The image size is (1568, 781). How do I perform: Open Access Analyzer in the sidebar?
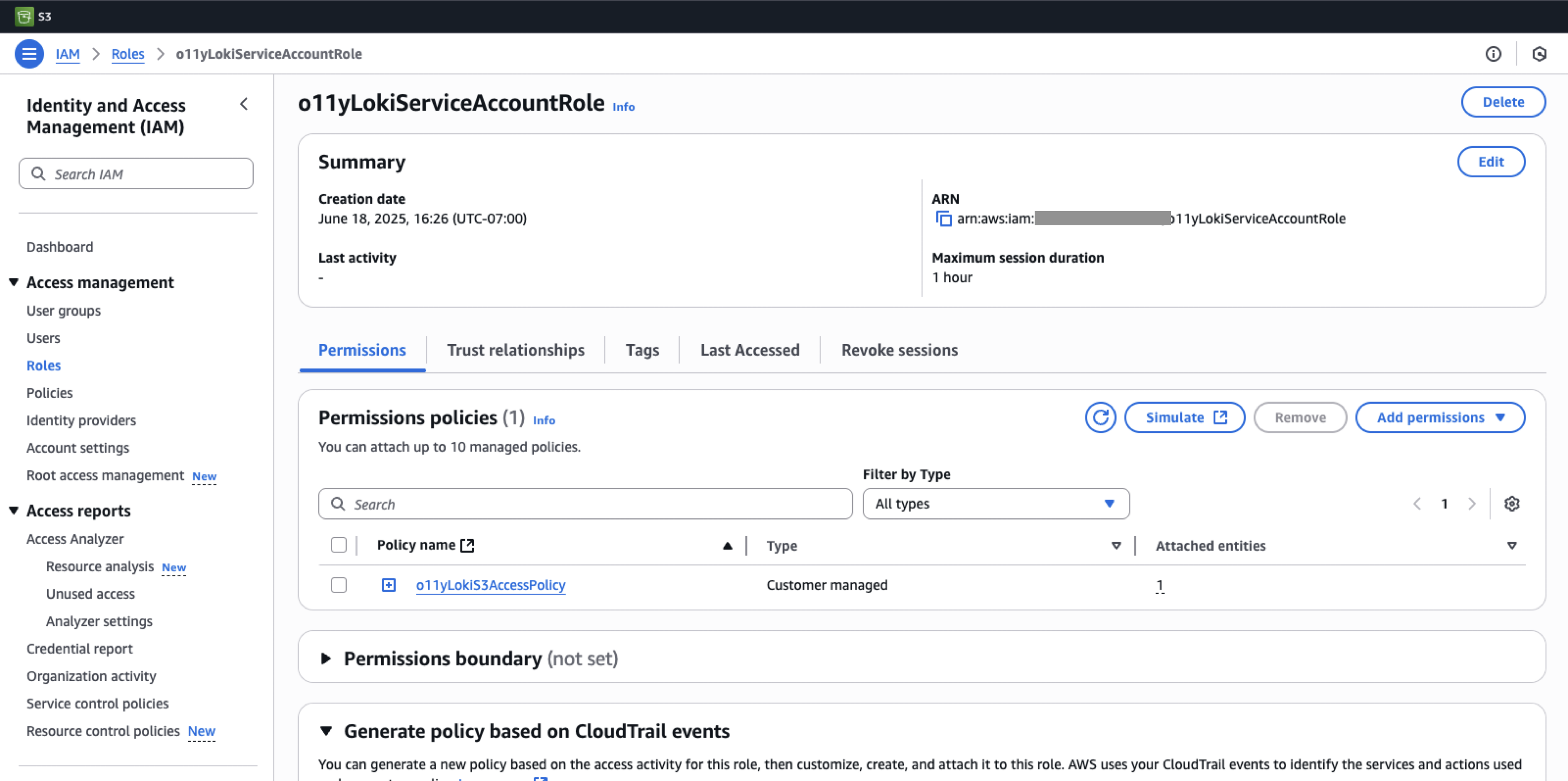point(75,539)
